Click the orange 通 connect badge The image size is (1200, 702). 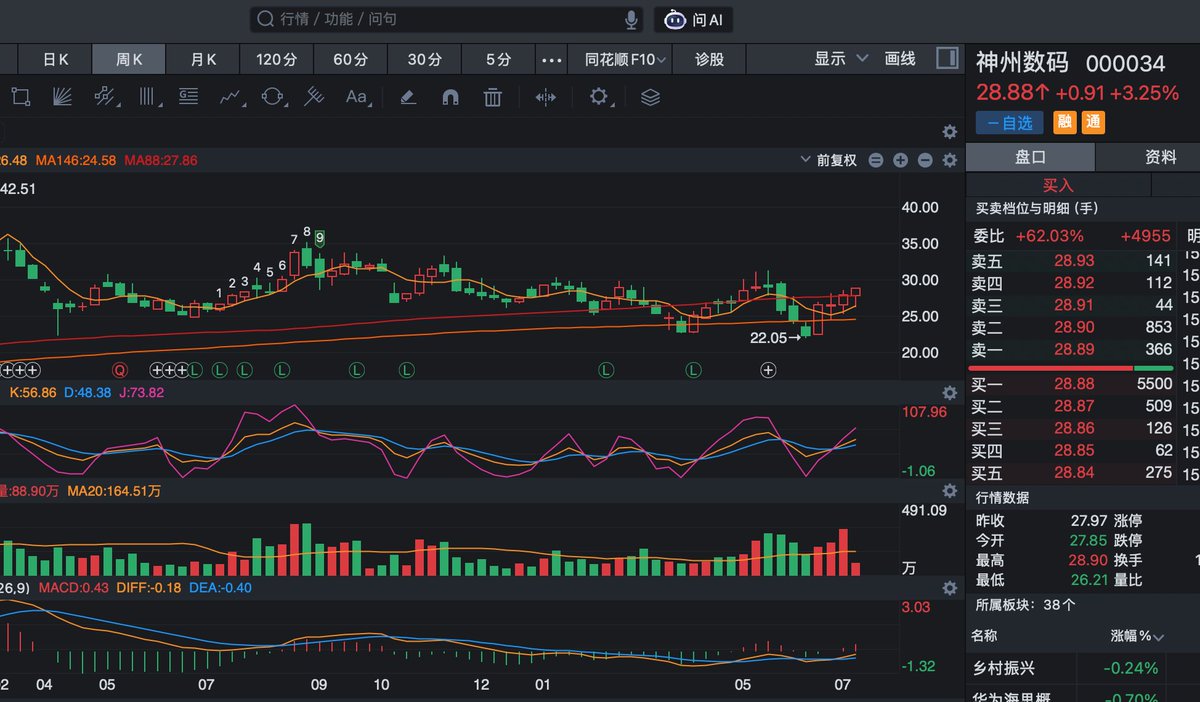coord(1094,122)
